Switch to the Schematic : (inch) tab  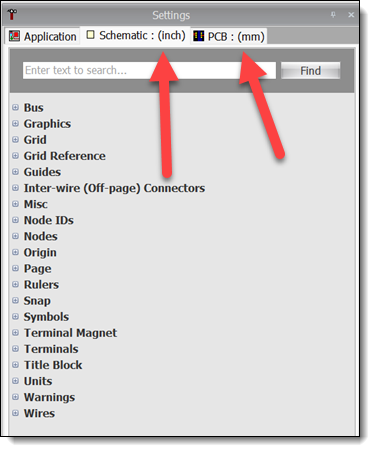(x=136, y=35)
